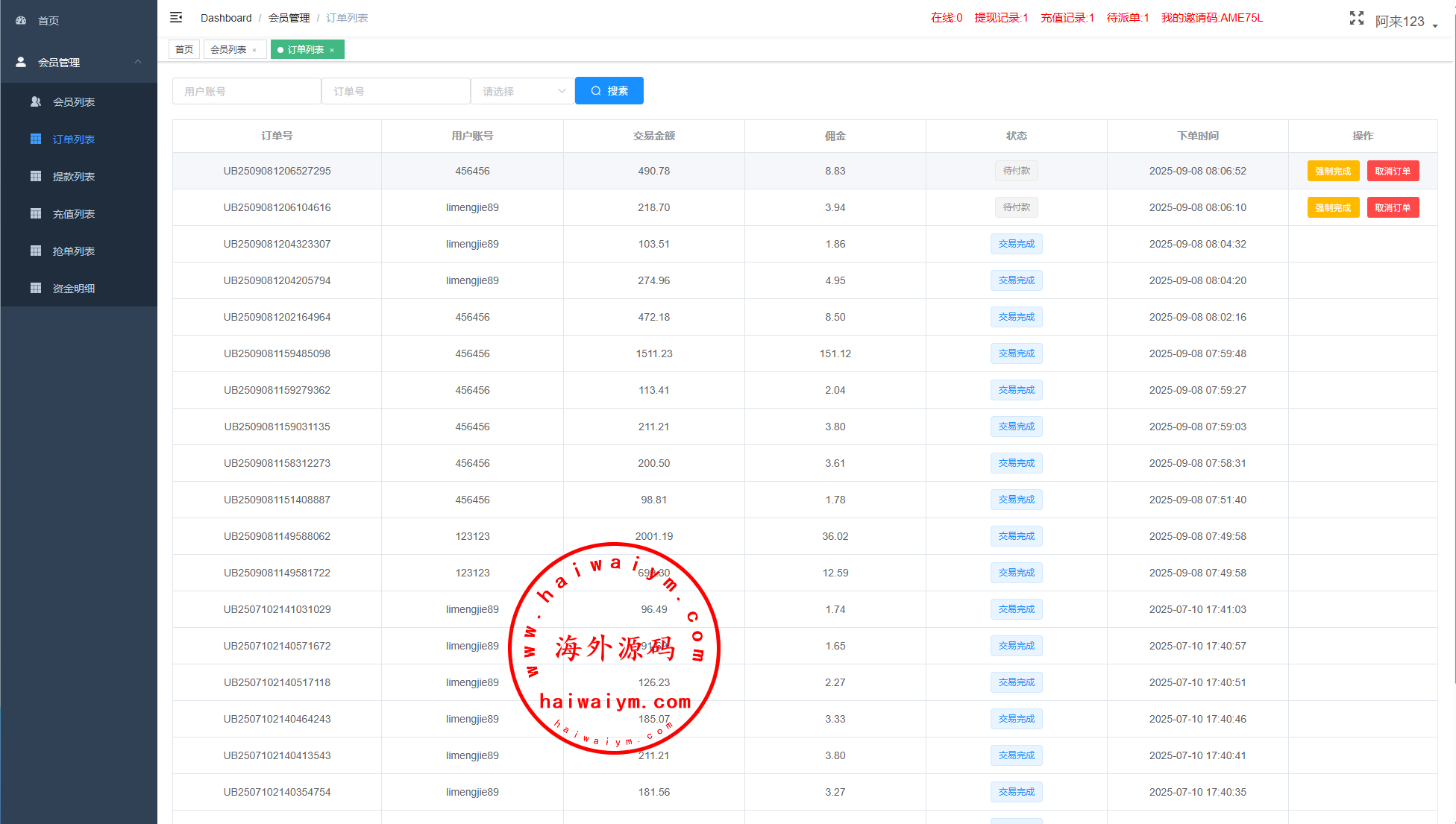Click the 首页 dashboard icon in sidebar
Image resolution: width=1456 pixels, height=824 pixels.
pos(21,21)
